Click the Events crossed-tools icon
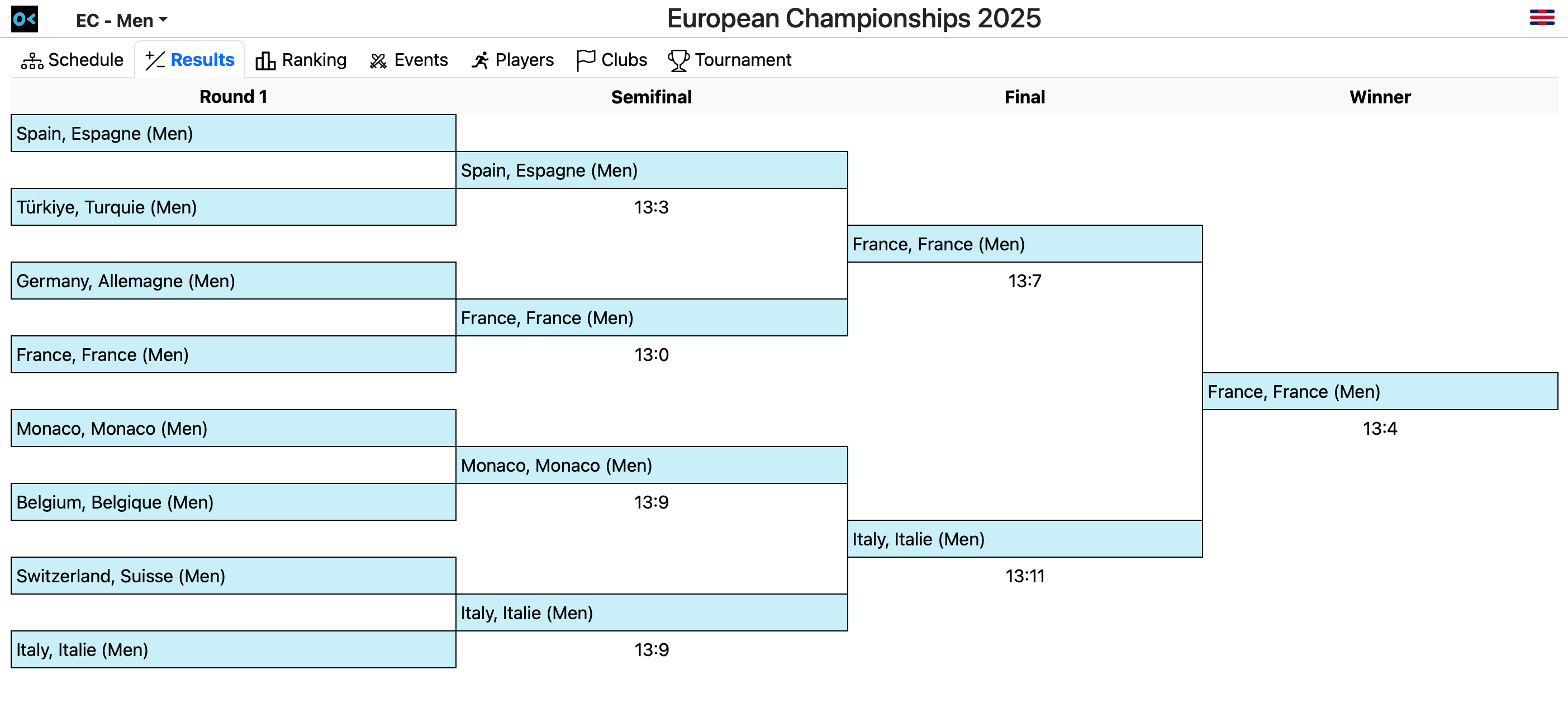The width and height of the screenshot is (1568, 703). (x=378, y=60)
